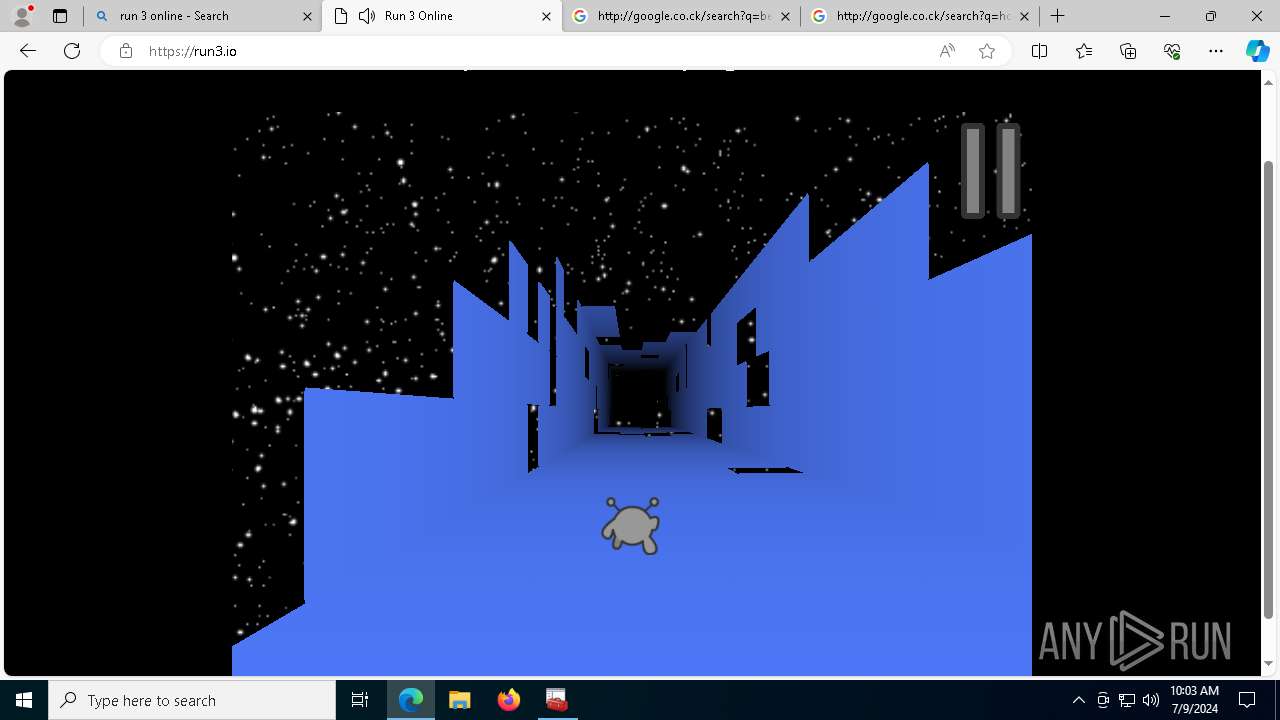This screenshot has width=1280, height=720.
Task: Open File Explorer from the taskbar
Action: coord(460,700)
